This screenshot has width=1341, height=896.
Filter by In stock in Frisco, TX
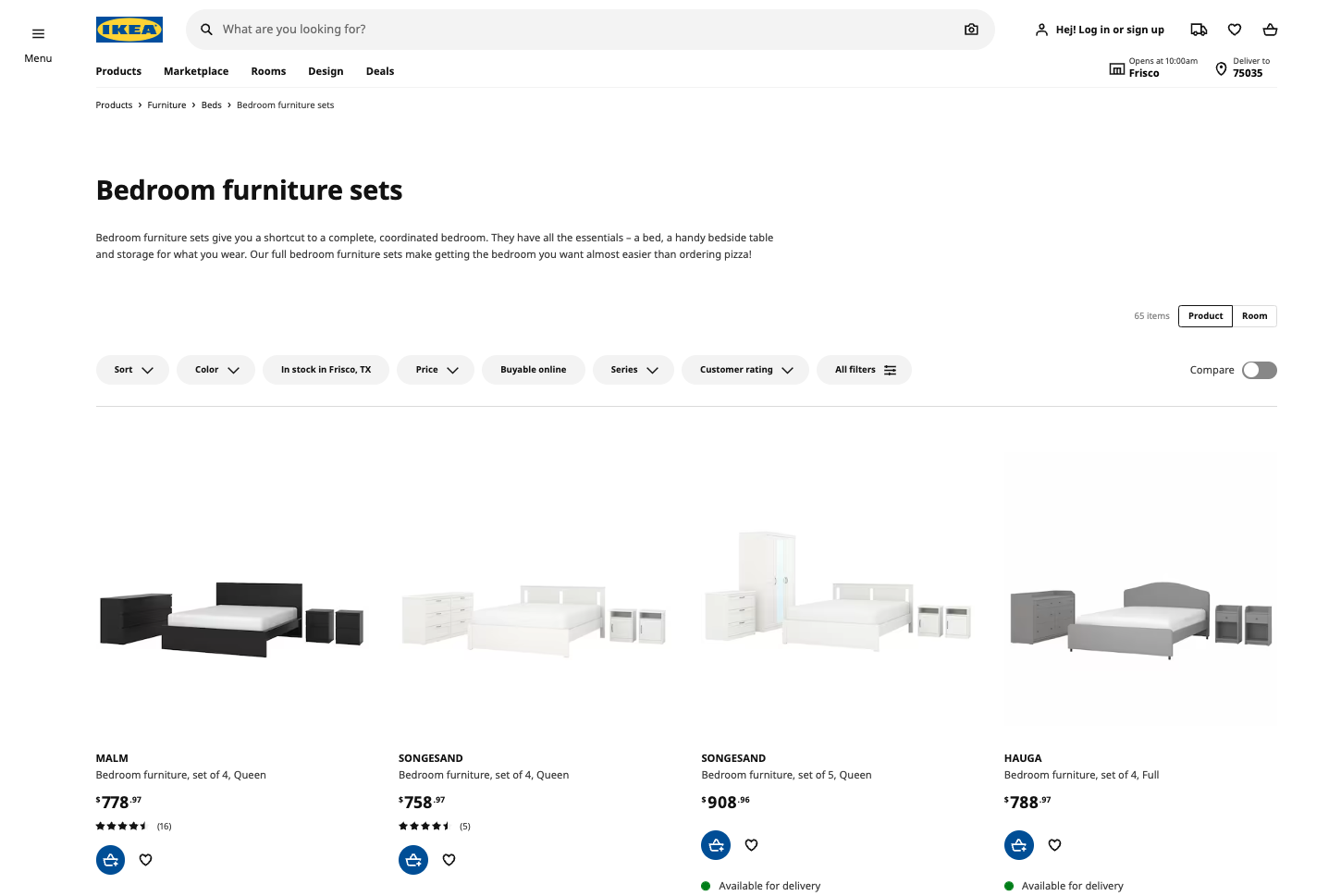(326, 370)
